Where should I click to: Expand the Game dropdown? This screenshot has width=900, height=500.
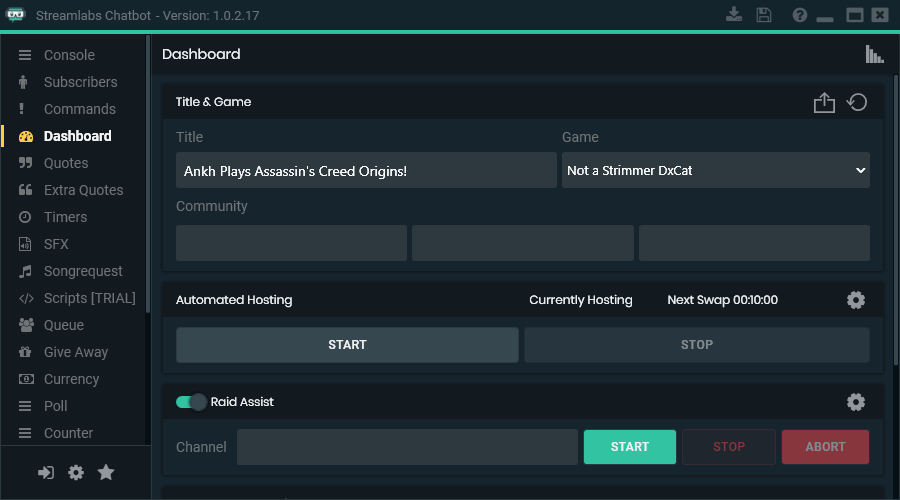coord(715,171)
